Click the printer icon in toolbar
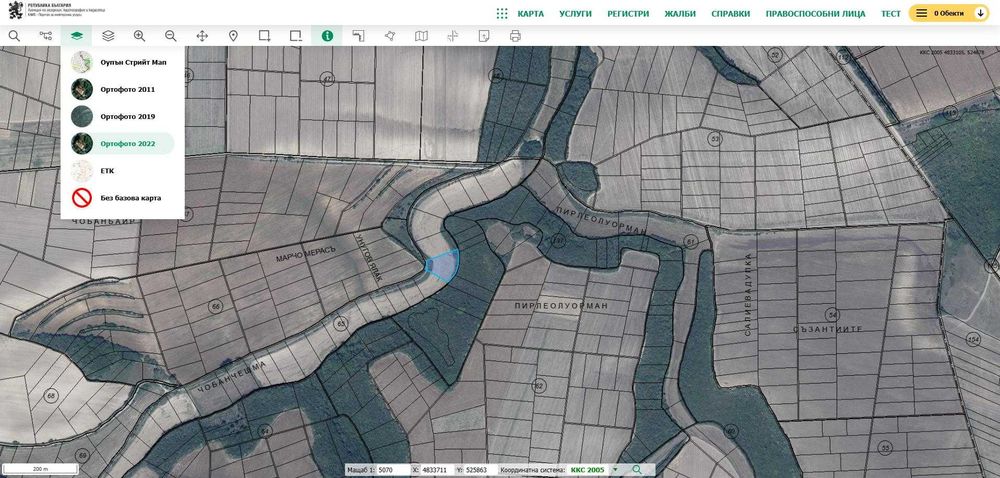 coord(515,35)
